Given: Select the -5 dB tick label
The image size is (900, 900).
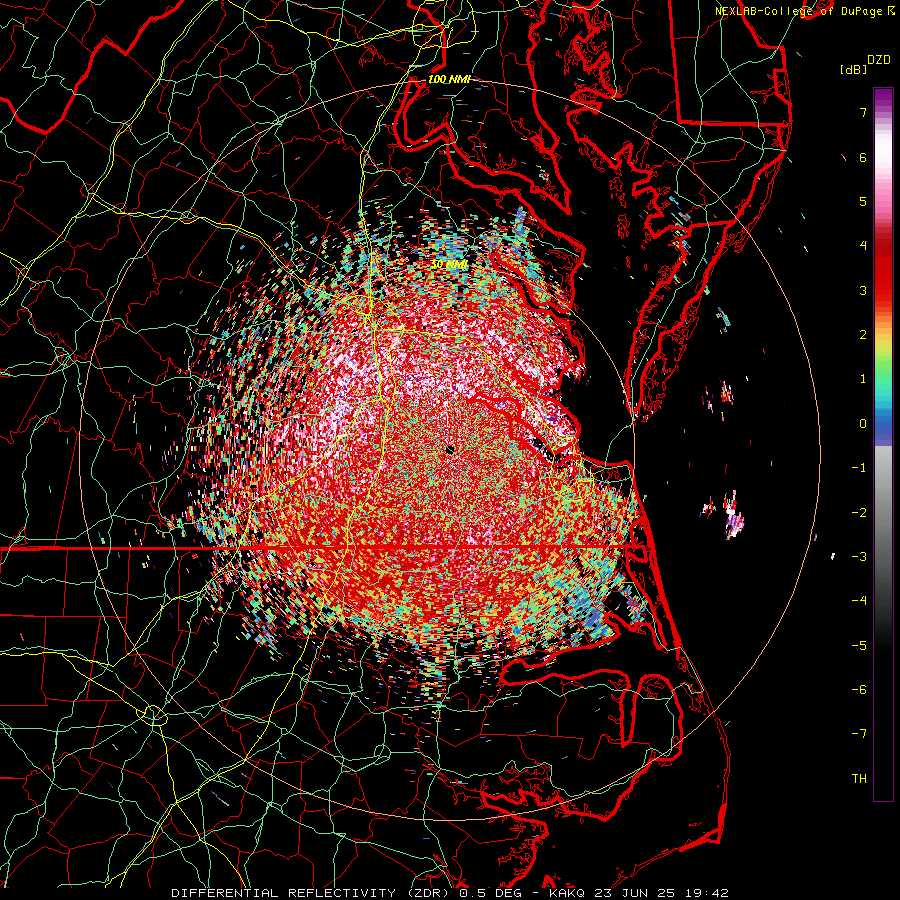Looking at the screenshot, I should [x=859, y=646].
